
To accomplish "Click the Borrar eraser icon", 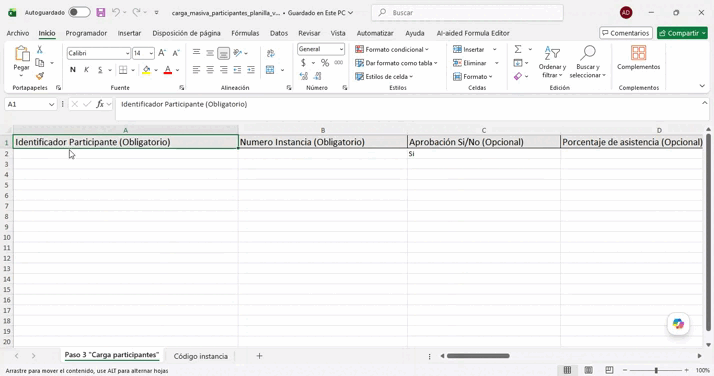I will (518, 76).
